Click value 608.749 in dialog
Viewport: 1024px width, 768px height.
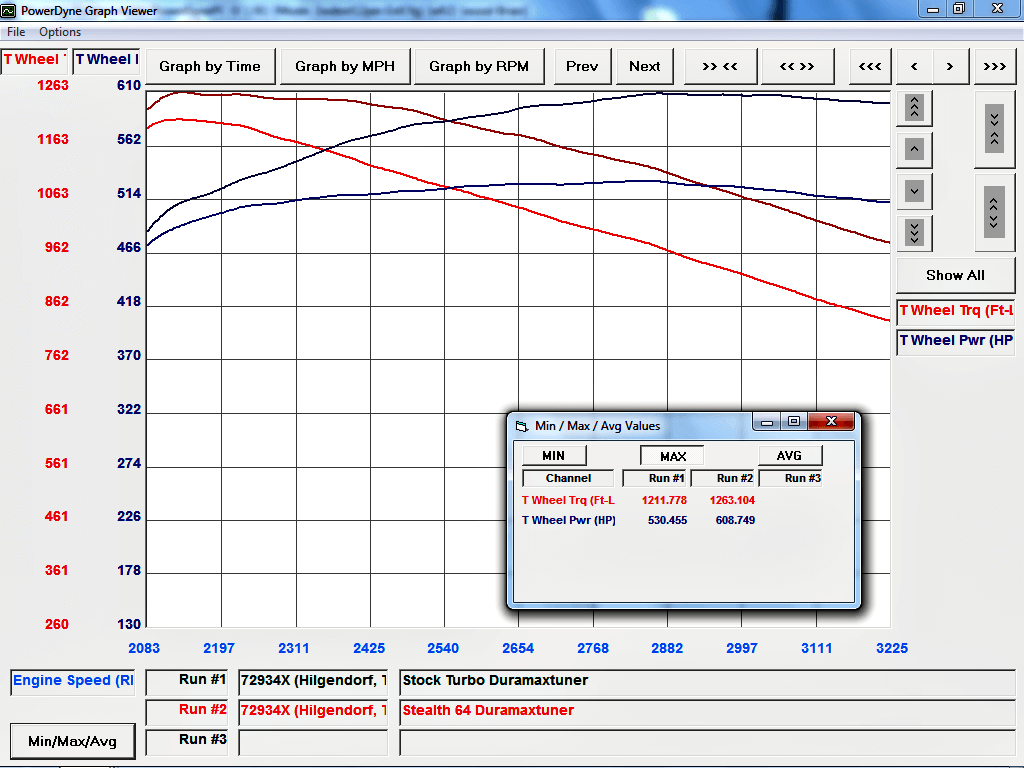pos(735,520)
